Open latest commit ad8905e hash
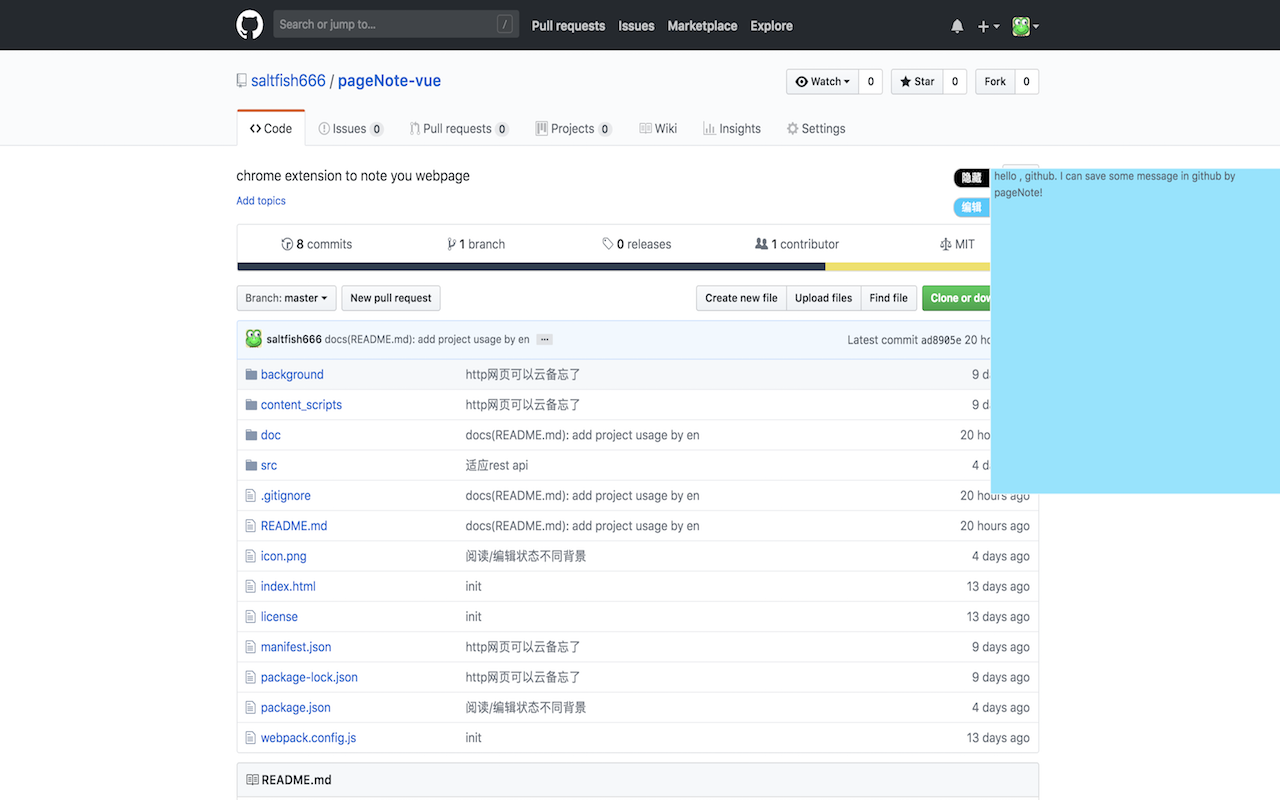Screen dimensions: 1280x800 [941, 340]
